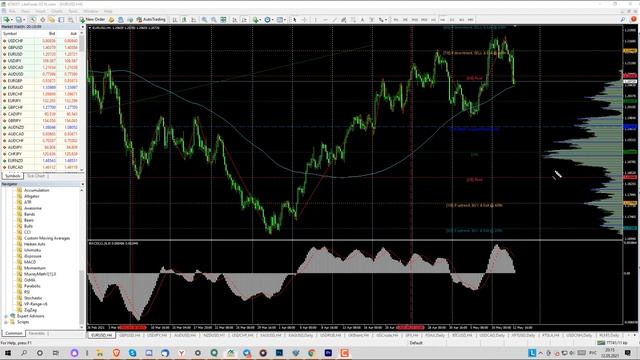Image resolution: width=640 pixels, height=360 pixels.
Task: Open the Data Window crosshair icon
Action: [42, 19]
